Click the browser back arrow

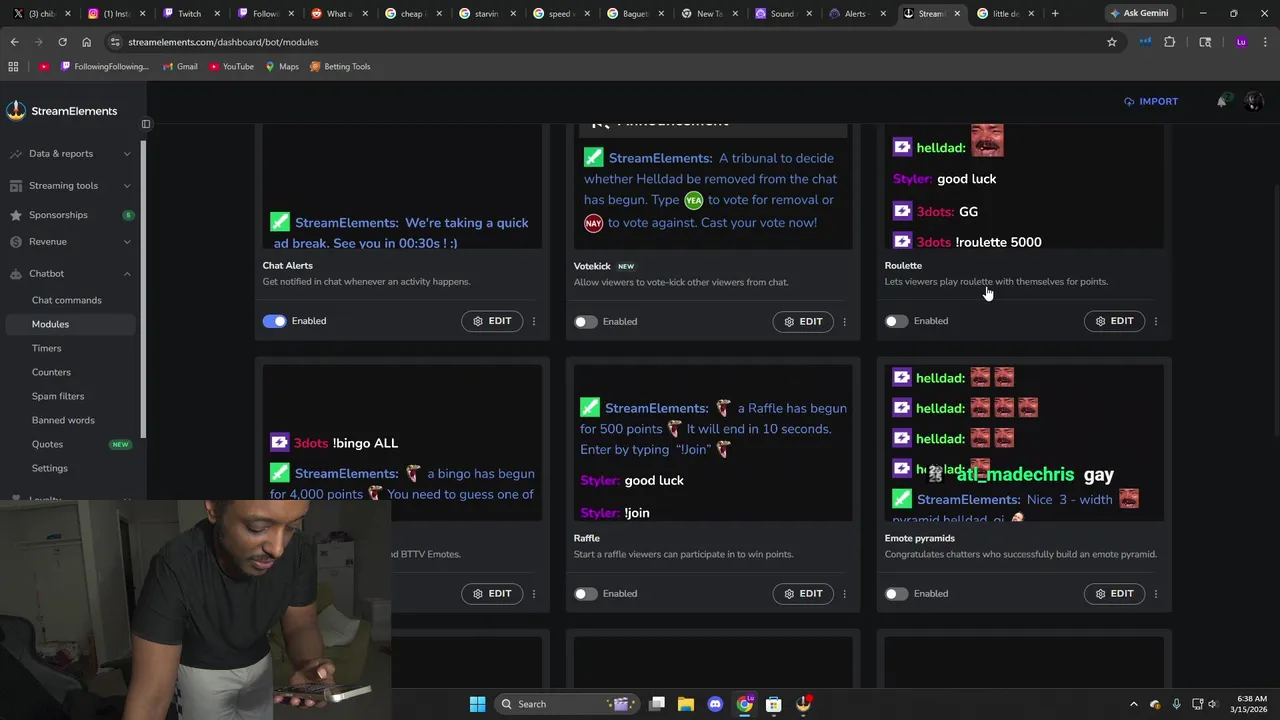tap(14, 42)
